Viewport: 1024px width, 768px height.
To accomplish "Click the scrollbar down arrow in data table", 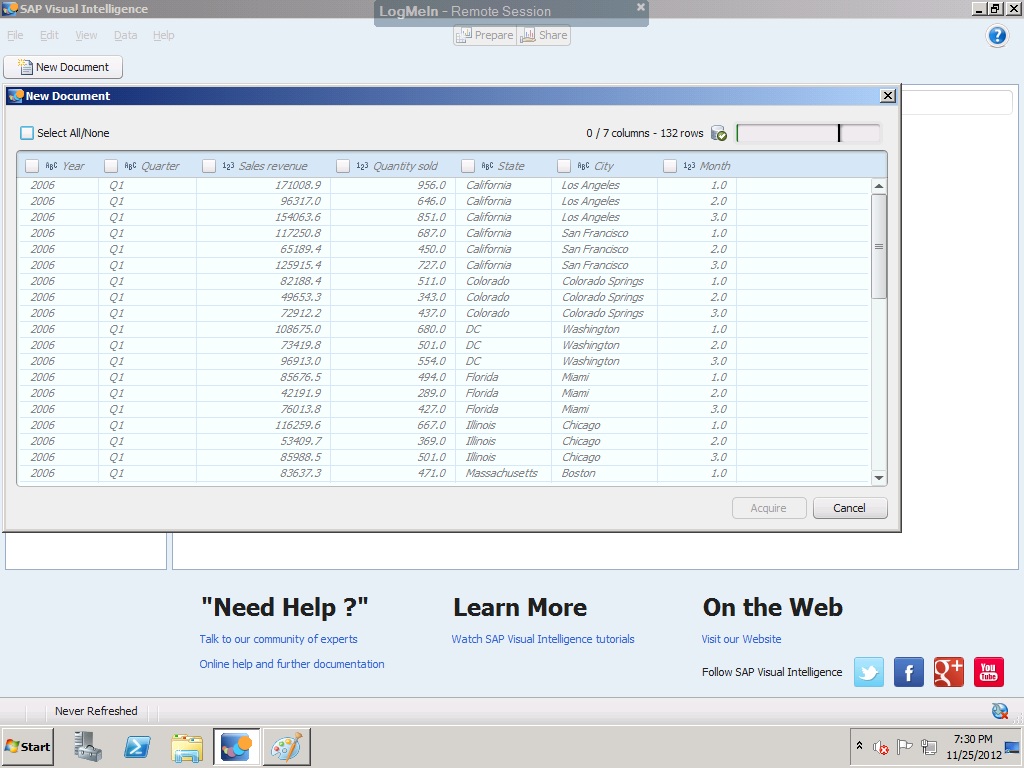I will [879, 478].
